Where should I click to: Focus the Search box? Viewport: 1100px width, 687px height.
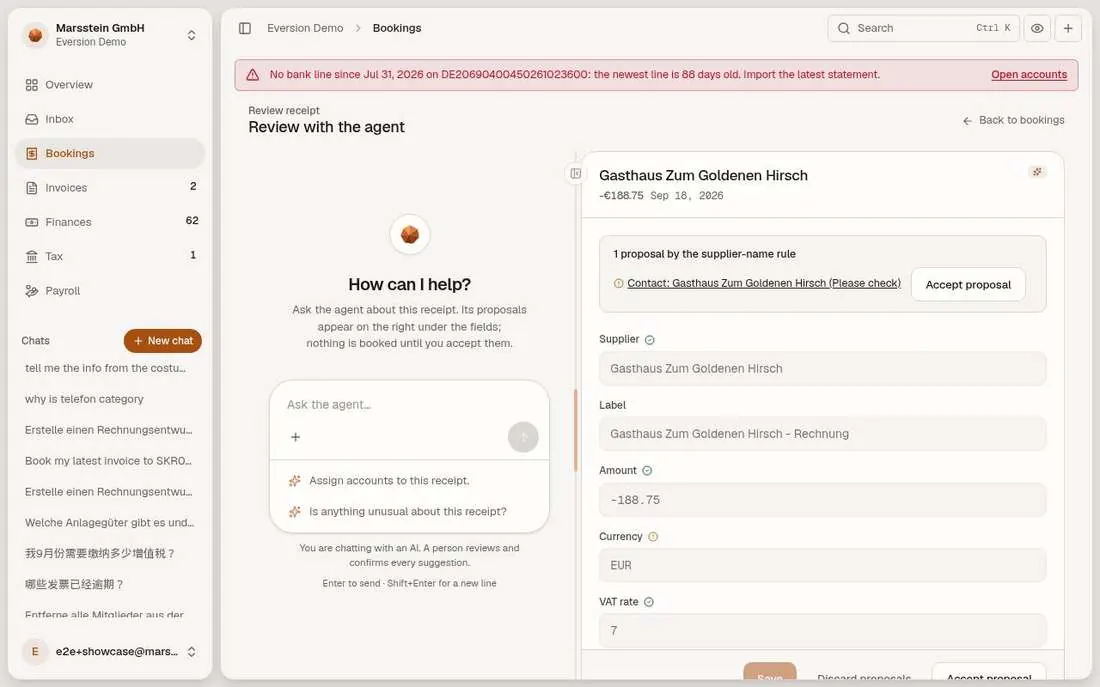pos(923,28)
